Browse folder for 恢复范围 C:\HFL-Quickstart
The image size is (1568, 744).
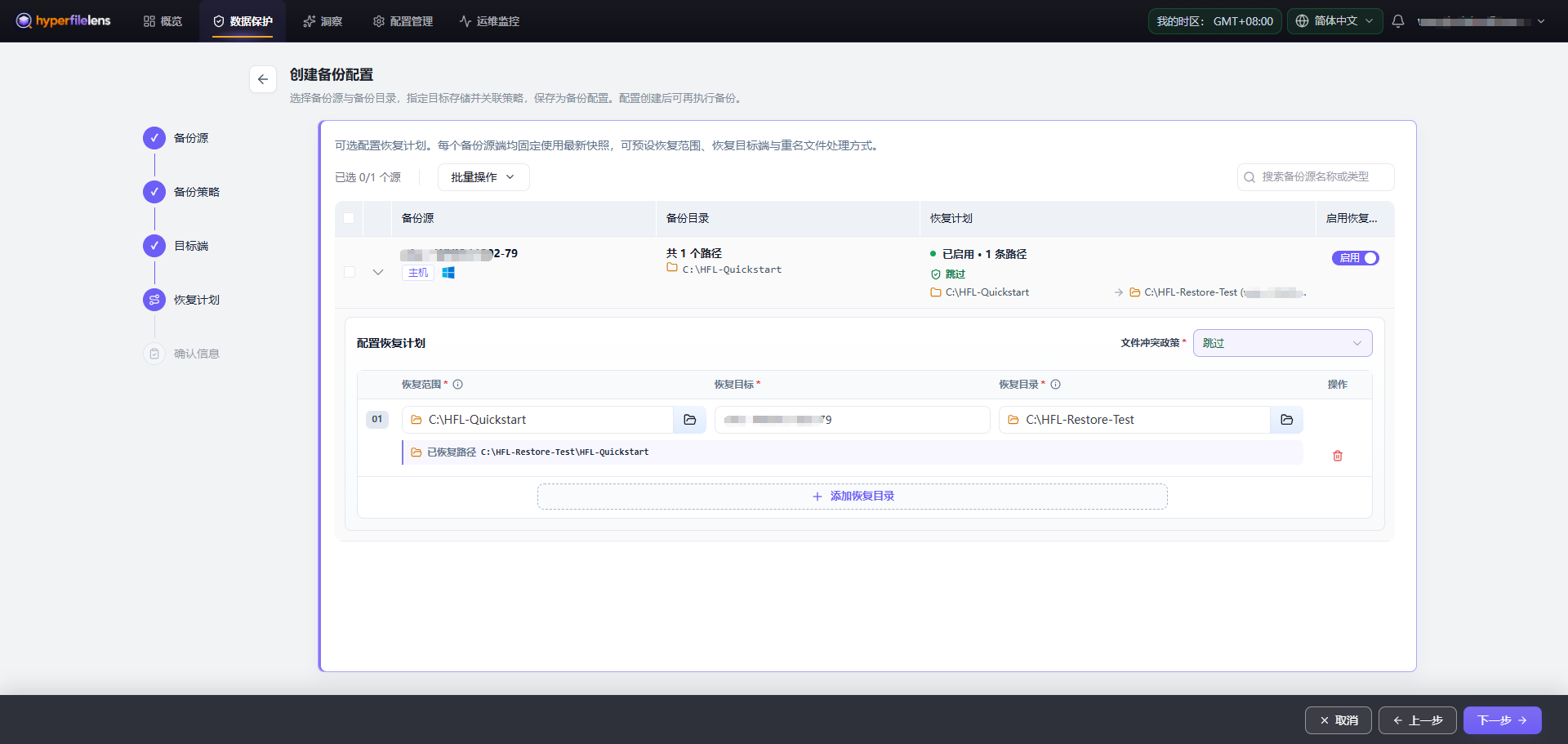click(x=690, y=420)
